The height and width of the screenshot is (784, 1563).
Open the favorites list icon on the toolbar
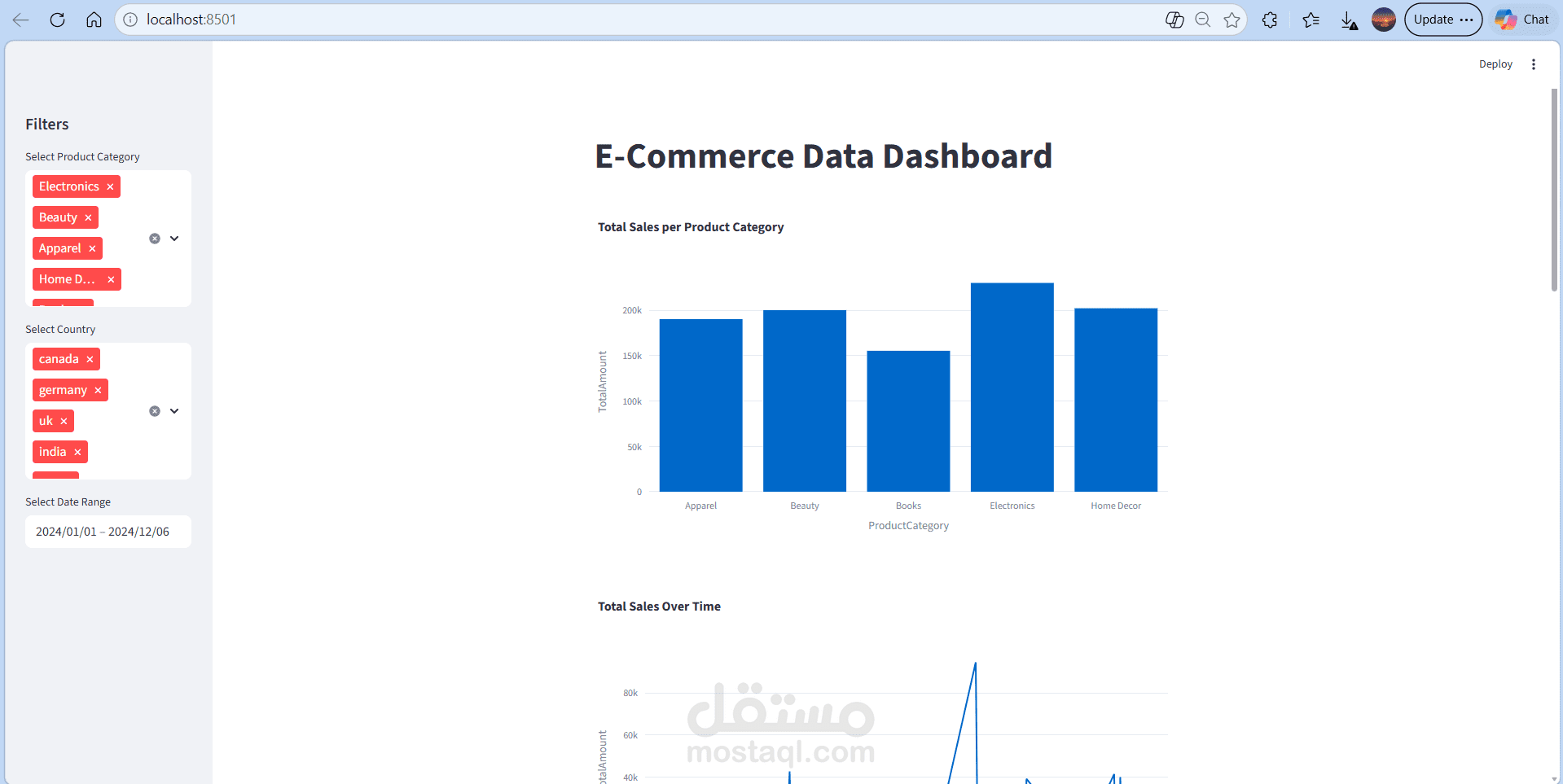point(1311,20)
